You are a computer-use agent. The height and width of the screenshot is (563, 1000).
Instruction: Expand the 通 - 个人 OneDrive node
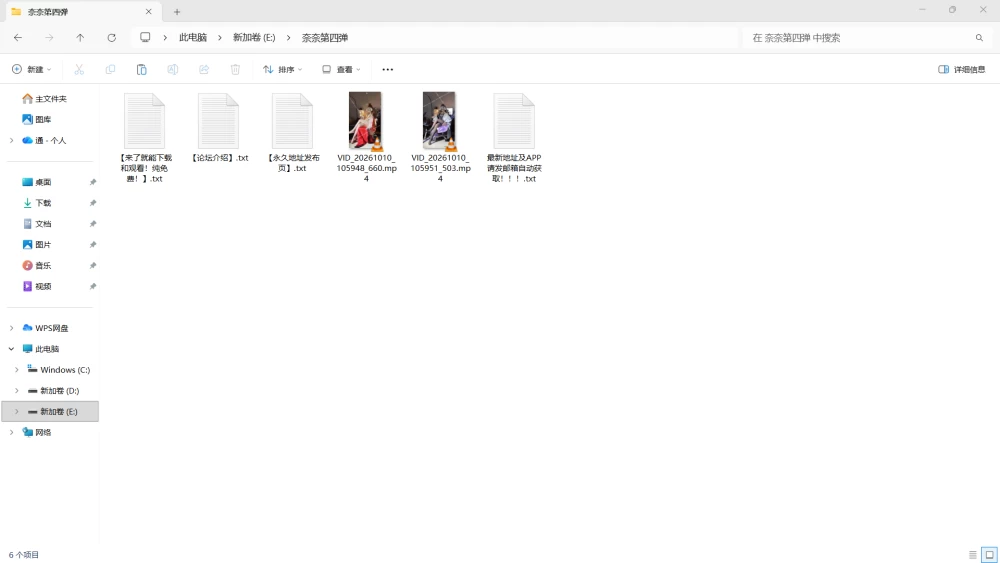pyautogui.click(x=11, y=140)
